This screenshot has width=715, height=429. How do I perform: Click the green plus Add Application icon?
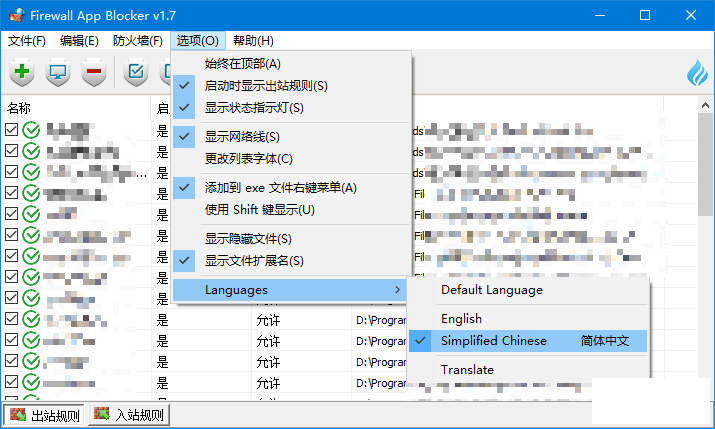pos(22,72)
